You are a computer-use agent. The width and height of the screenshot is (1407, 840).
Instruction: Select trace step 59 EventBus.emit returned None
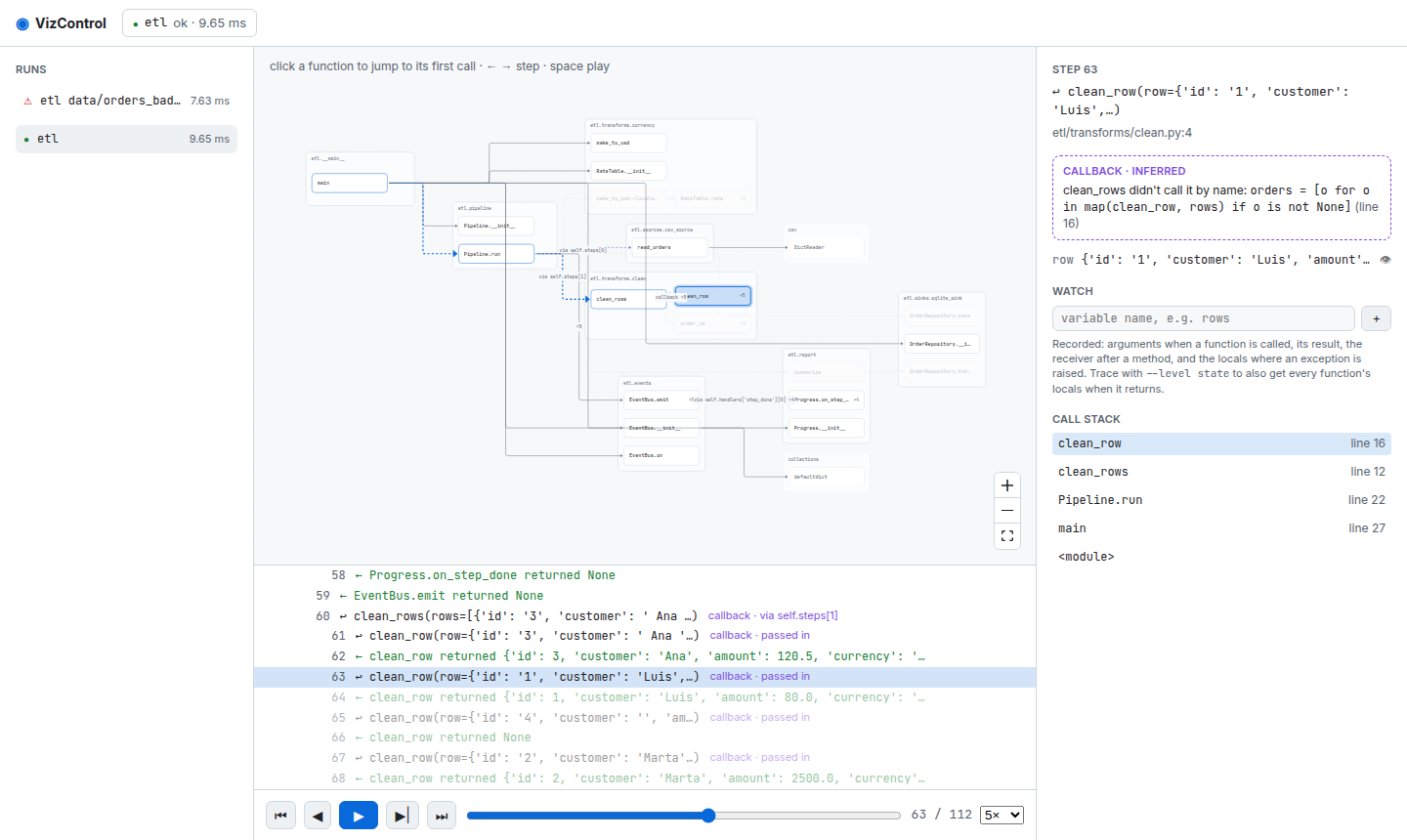coord(645,596)
